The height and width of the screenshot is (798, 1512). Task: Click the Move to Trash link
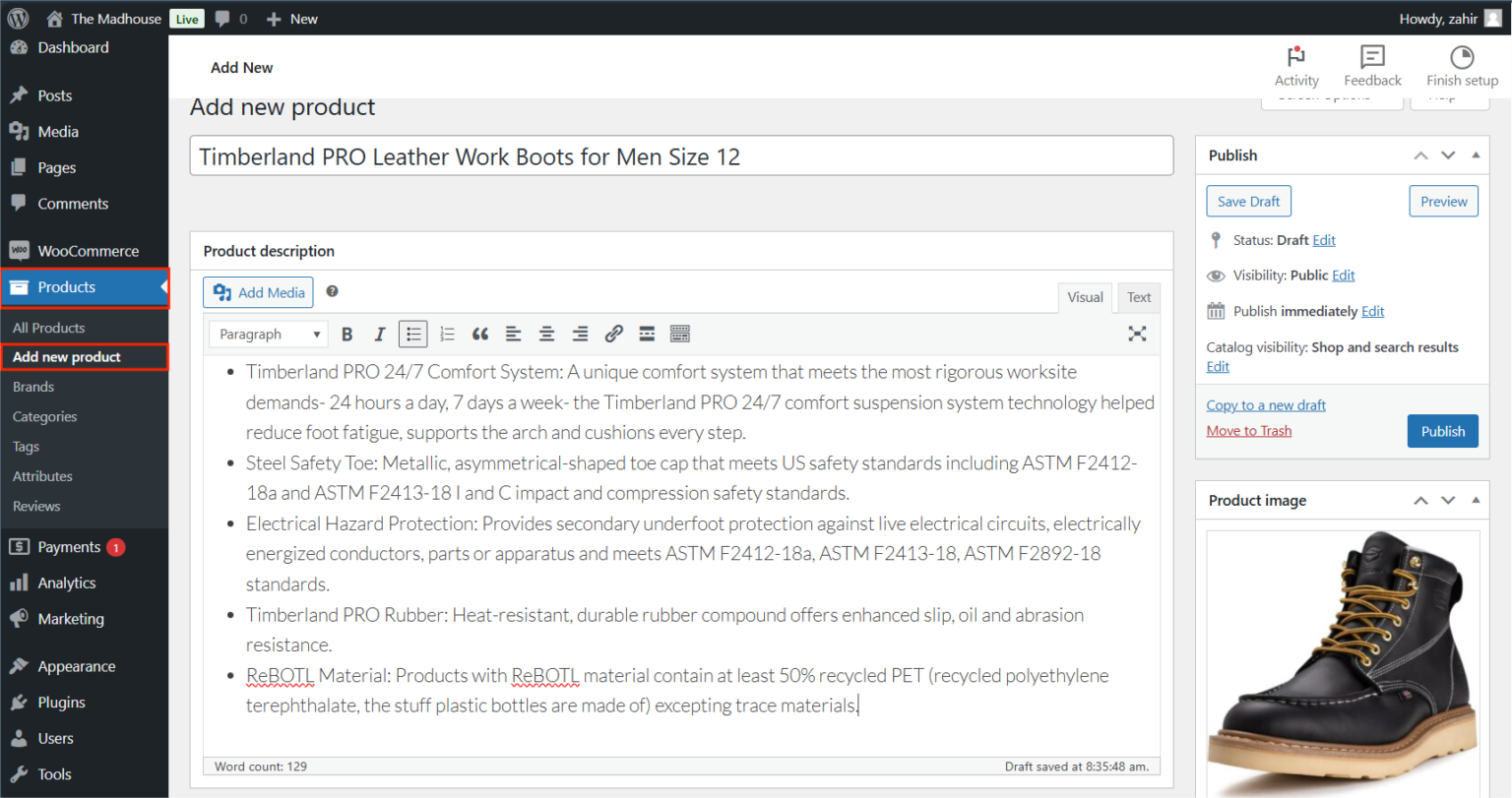pos(1248,430)
